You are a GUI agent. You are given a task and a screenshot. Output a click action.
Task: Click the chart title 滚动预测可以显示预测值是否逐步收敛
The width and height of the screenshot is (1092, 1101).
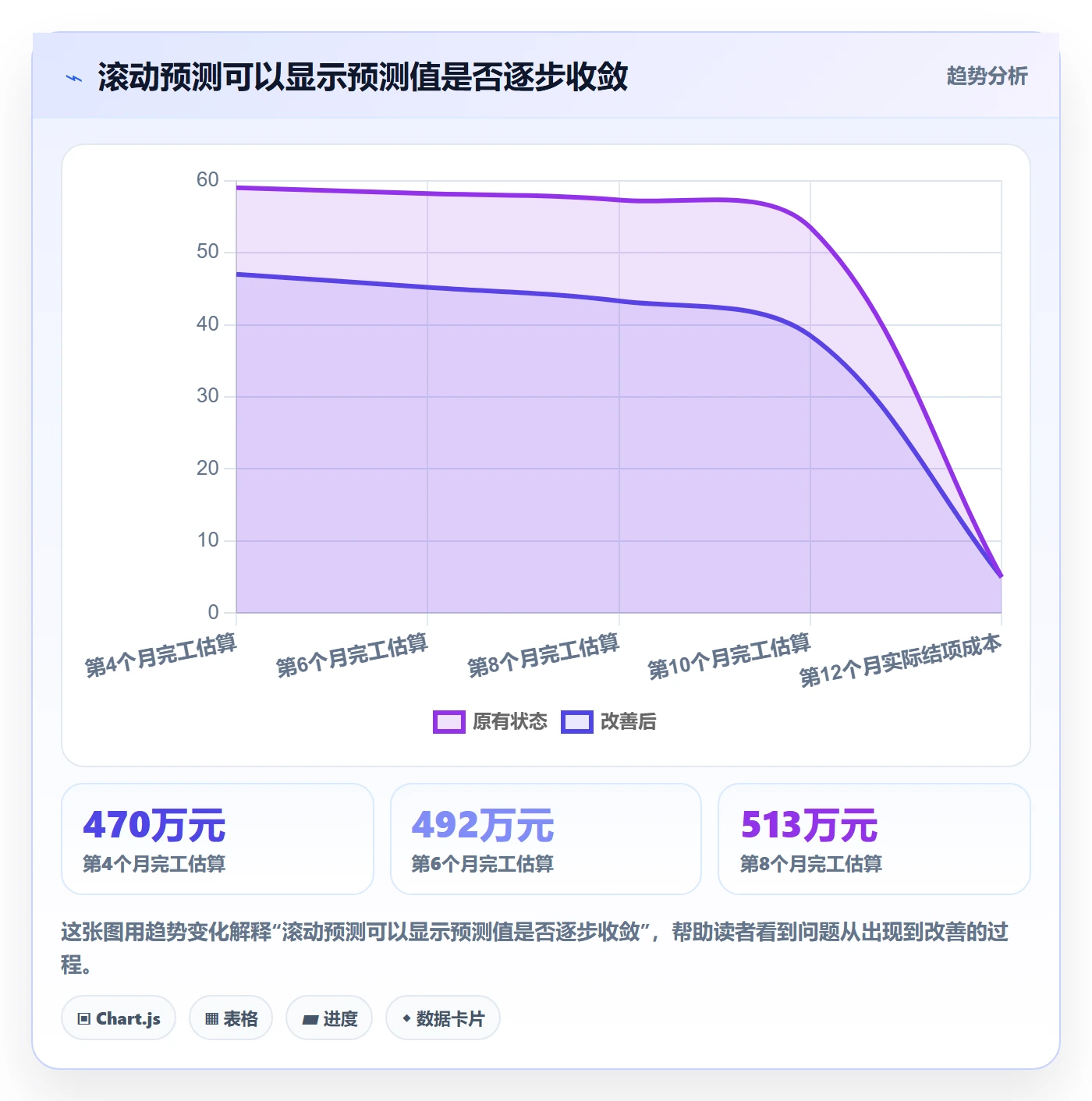363,77
